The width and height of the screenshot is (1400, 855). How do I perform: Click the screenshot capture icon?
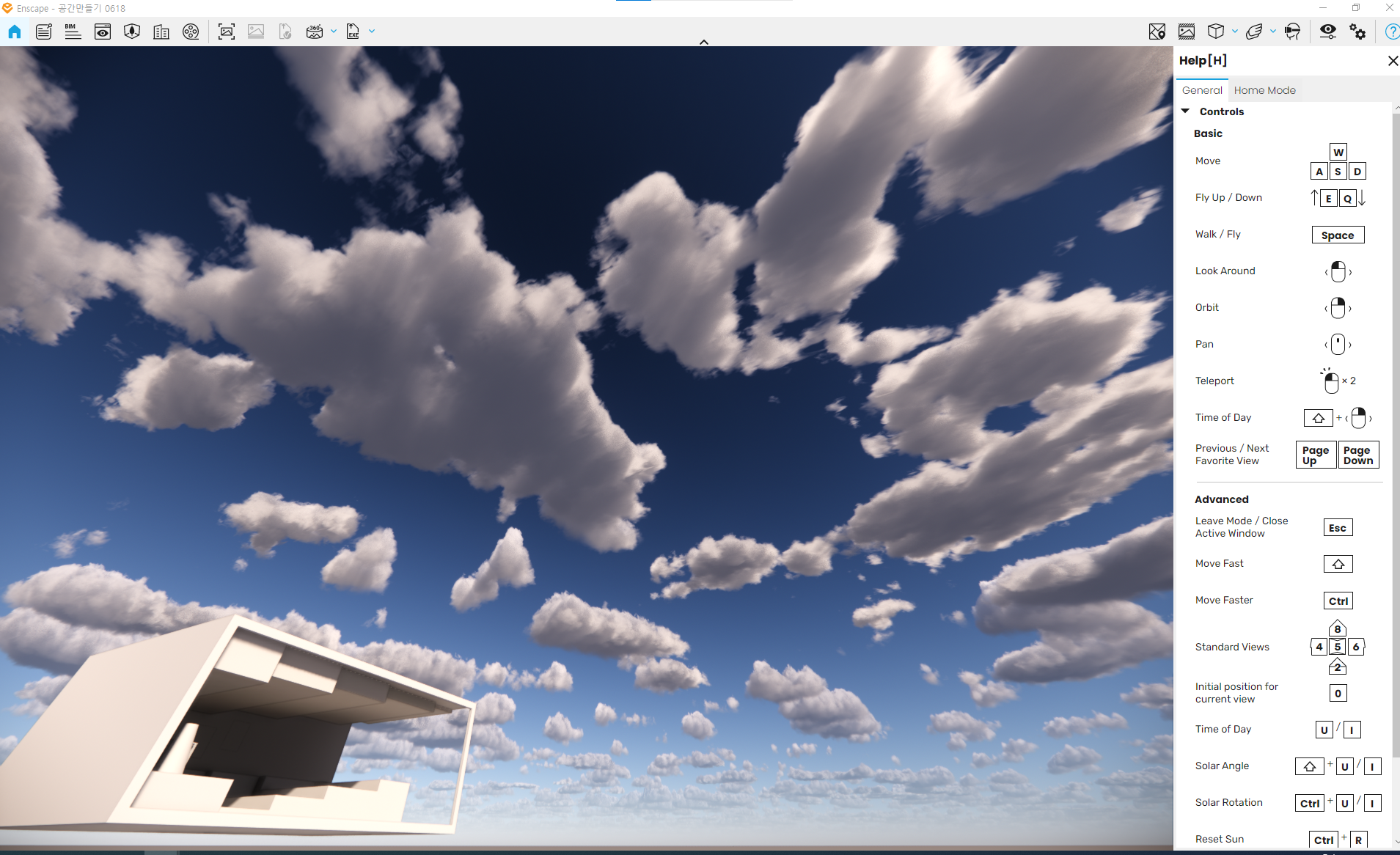227,32
